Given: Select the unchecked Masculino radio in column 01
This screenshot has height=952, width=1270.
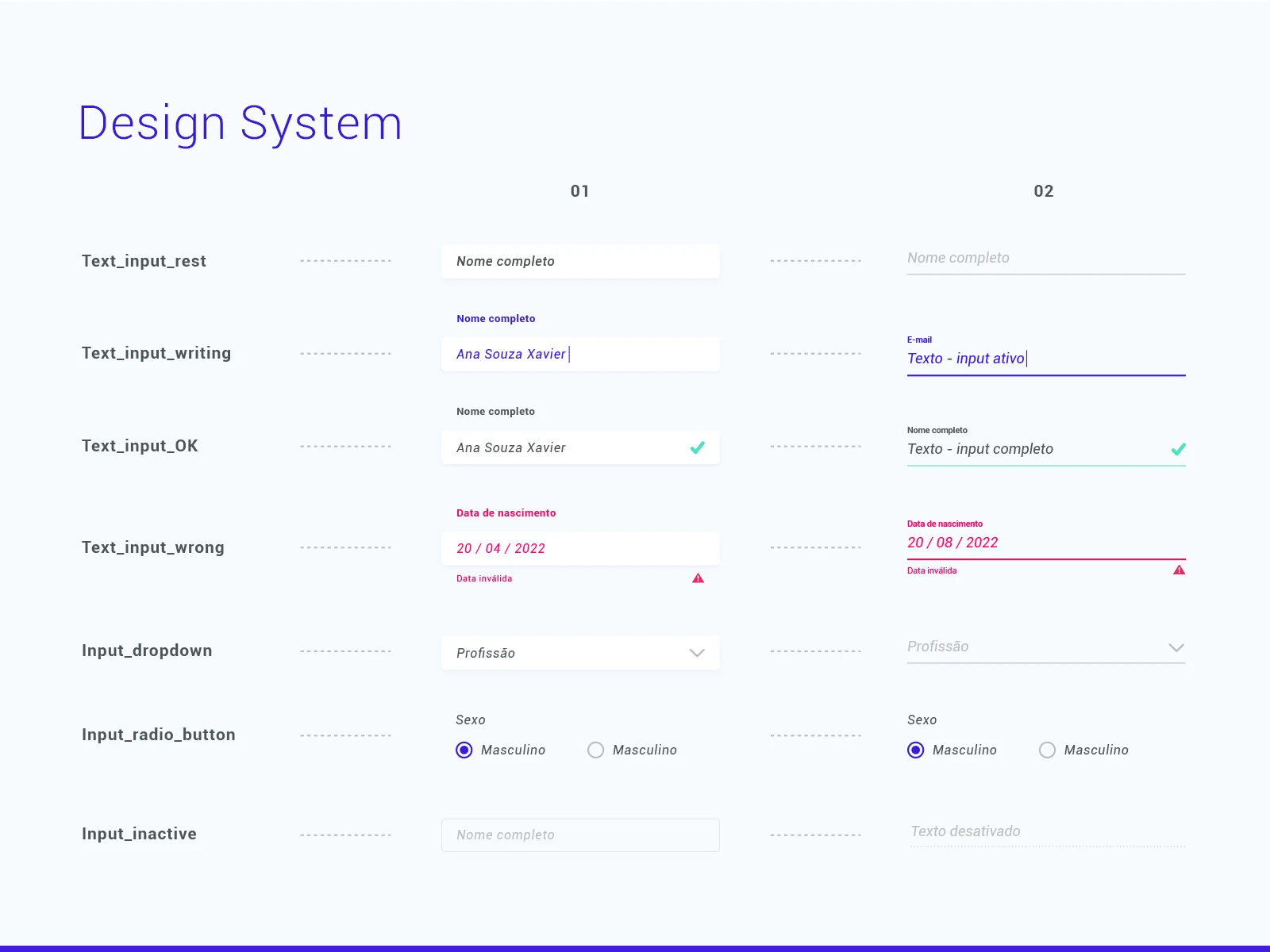Looking at the screenshot, I should pos(596,750).
